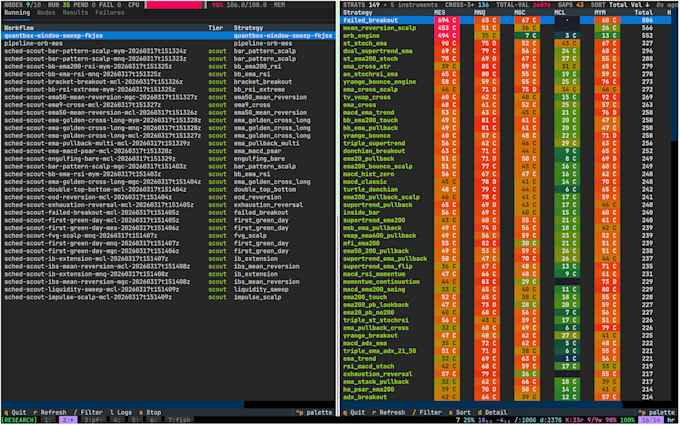Viewport: 680px width, 425px height.
Task: Select sched-scout-fvg-scalp-mnq workflow row
Action: pos(168,235)
